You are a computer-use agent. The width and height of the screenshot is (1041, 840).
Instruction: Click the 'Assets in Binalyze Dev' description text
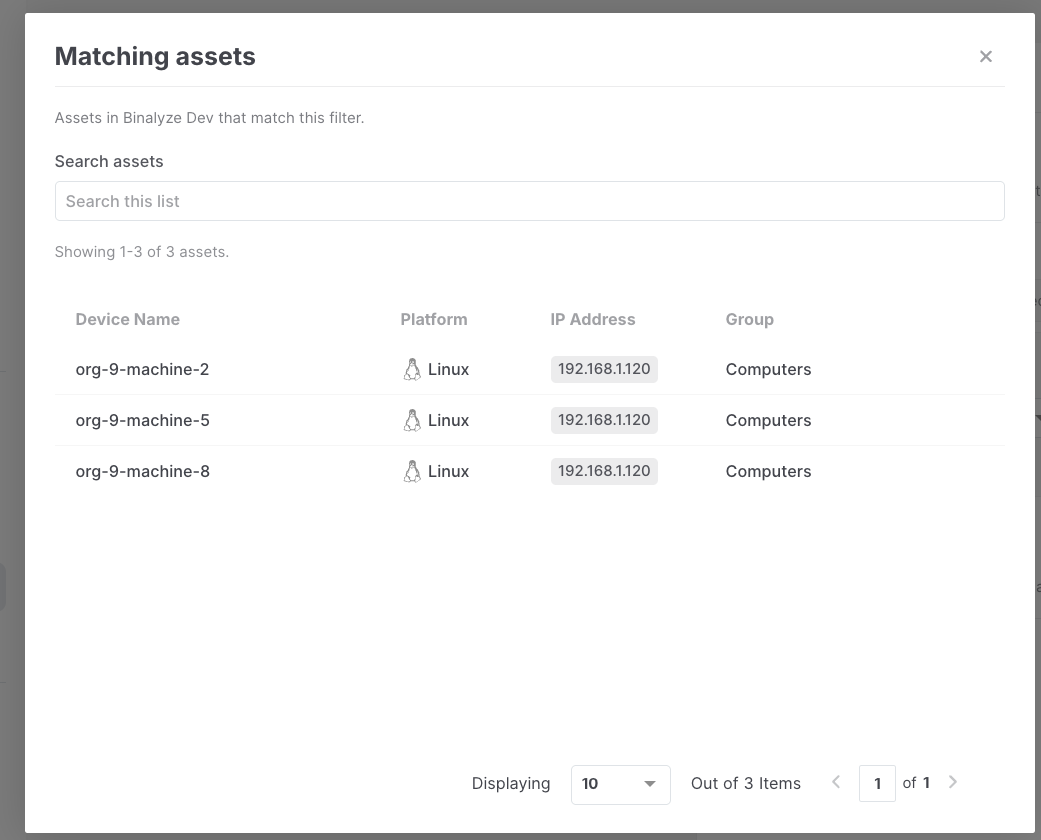(209, 118)
